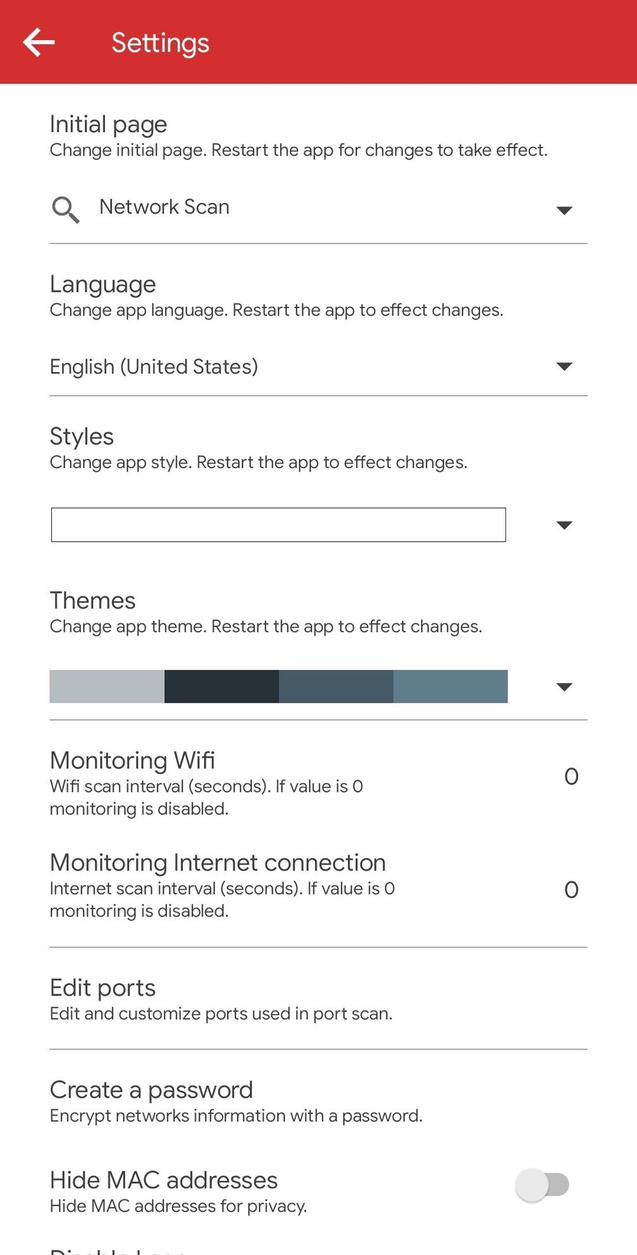637x1255 pixels.
Task: Click the magnifying glass icon beside Network Scan
Action: click(x=64, y=210)
